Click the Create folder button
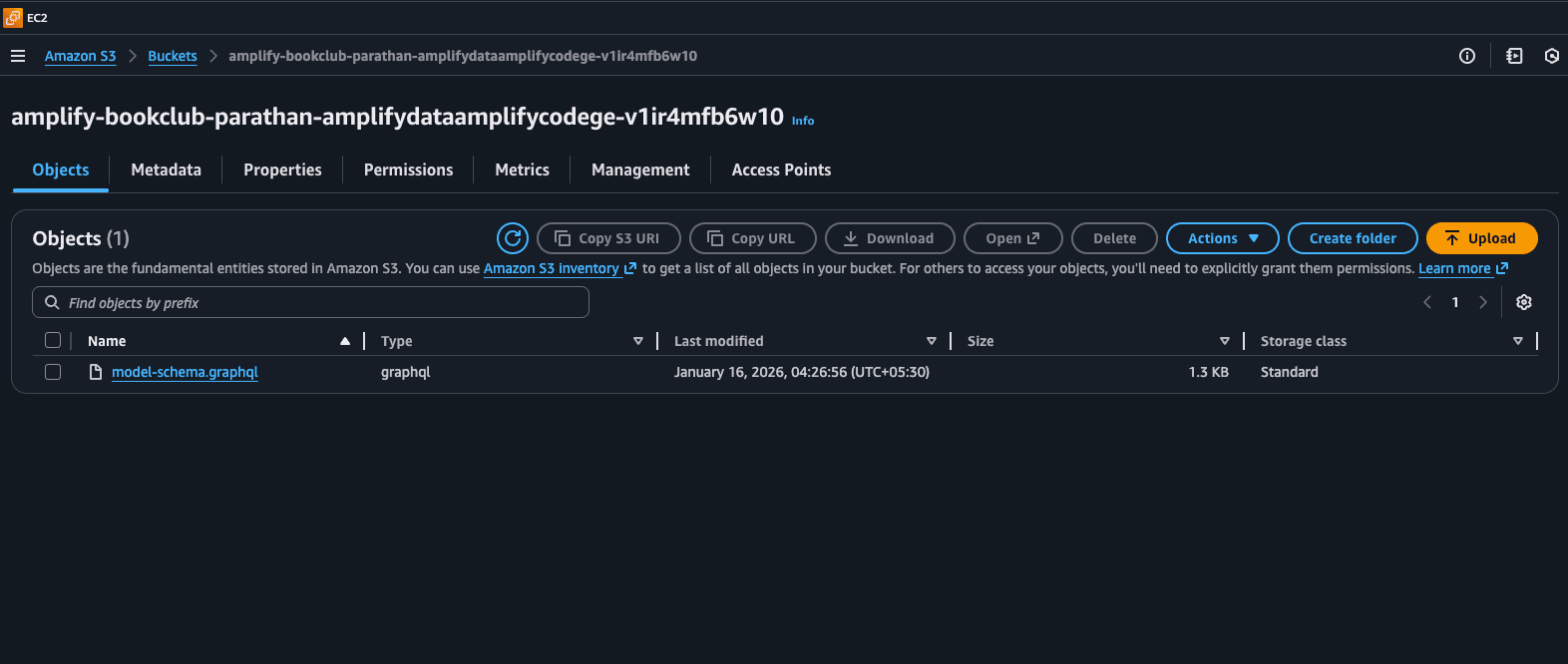This screenshot has width=1568, height=664. (1353, 238)
